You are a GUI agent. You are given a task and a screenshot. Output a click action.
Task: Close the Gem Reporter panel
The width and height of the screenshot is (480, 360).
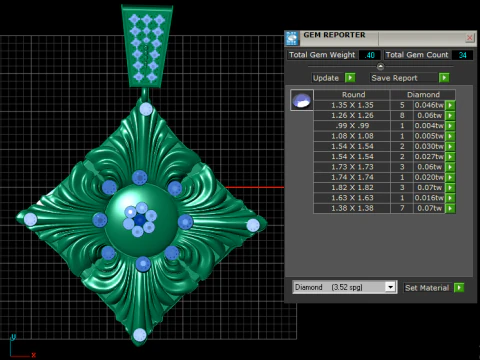pyautogui.click(x=469, y=38)
